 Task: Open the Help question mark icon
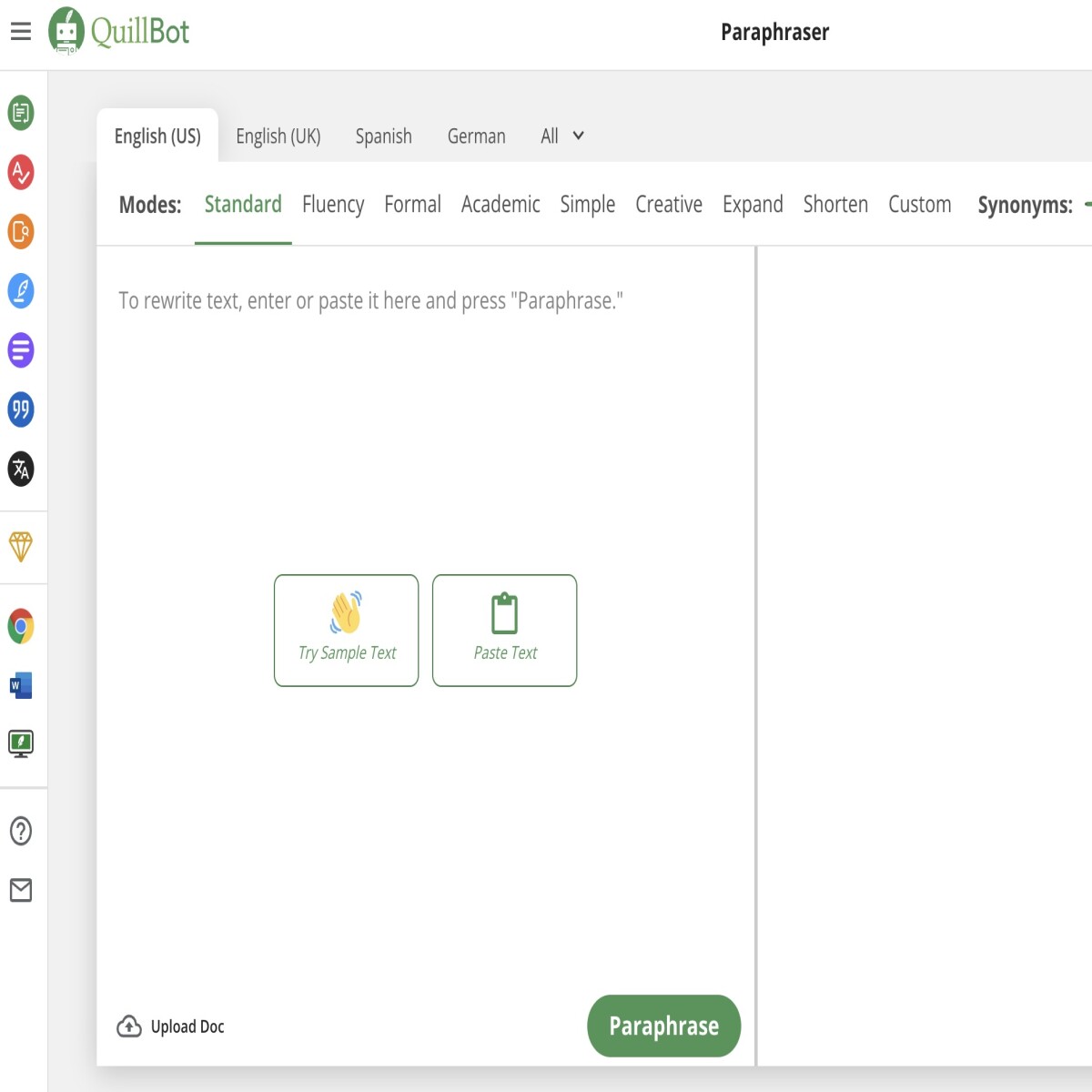coord(21,831)
